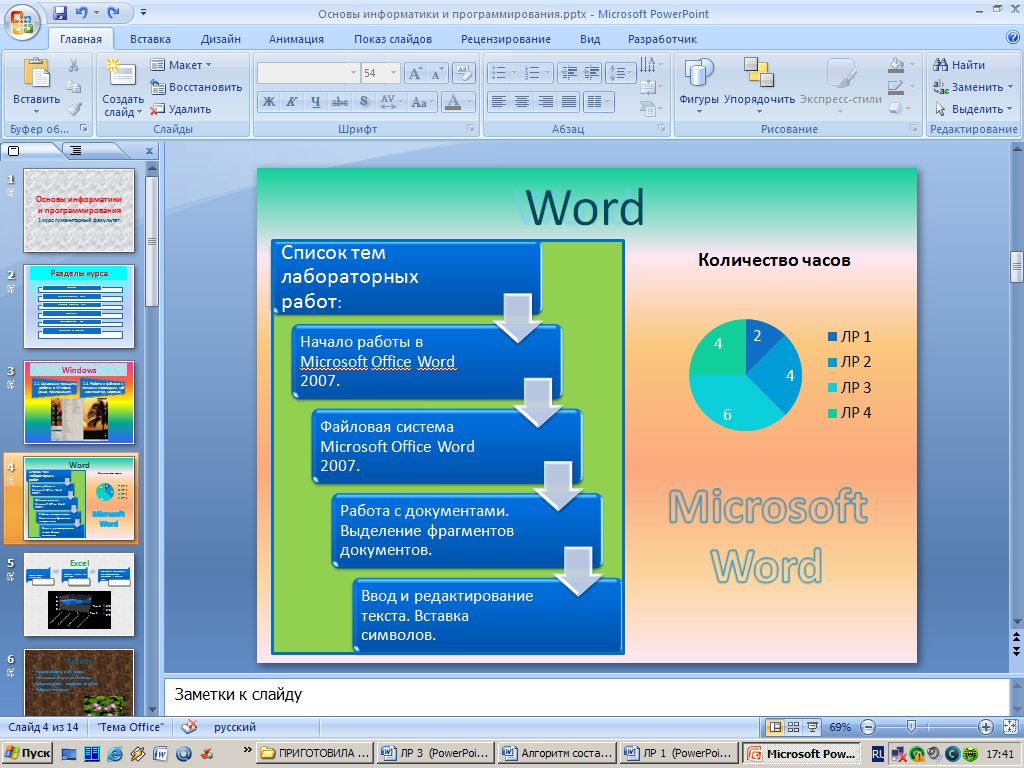This screenshot has width=1024, height=768.
Task: Toggle Justify text alignment
Action: [569, 102]
